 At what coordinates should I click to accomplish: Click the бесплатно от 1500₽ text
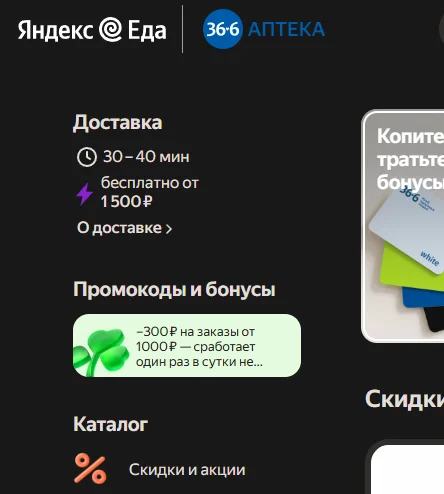(150, 192)
